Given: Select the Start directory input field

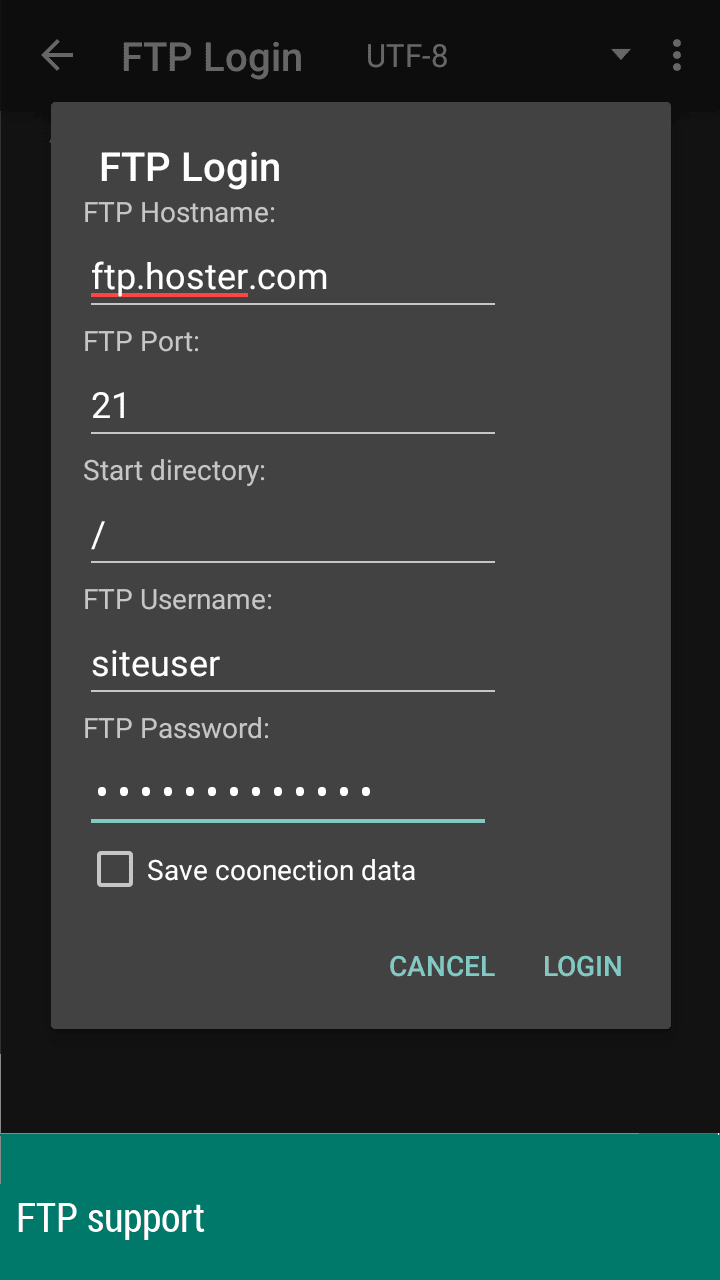Looking at the screenshot, I should (292, 535).
